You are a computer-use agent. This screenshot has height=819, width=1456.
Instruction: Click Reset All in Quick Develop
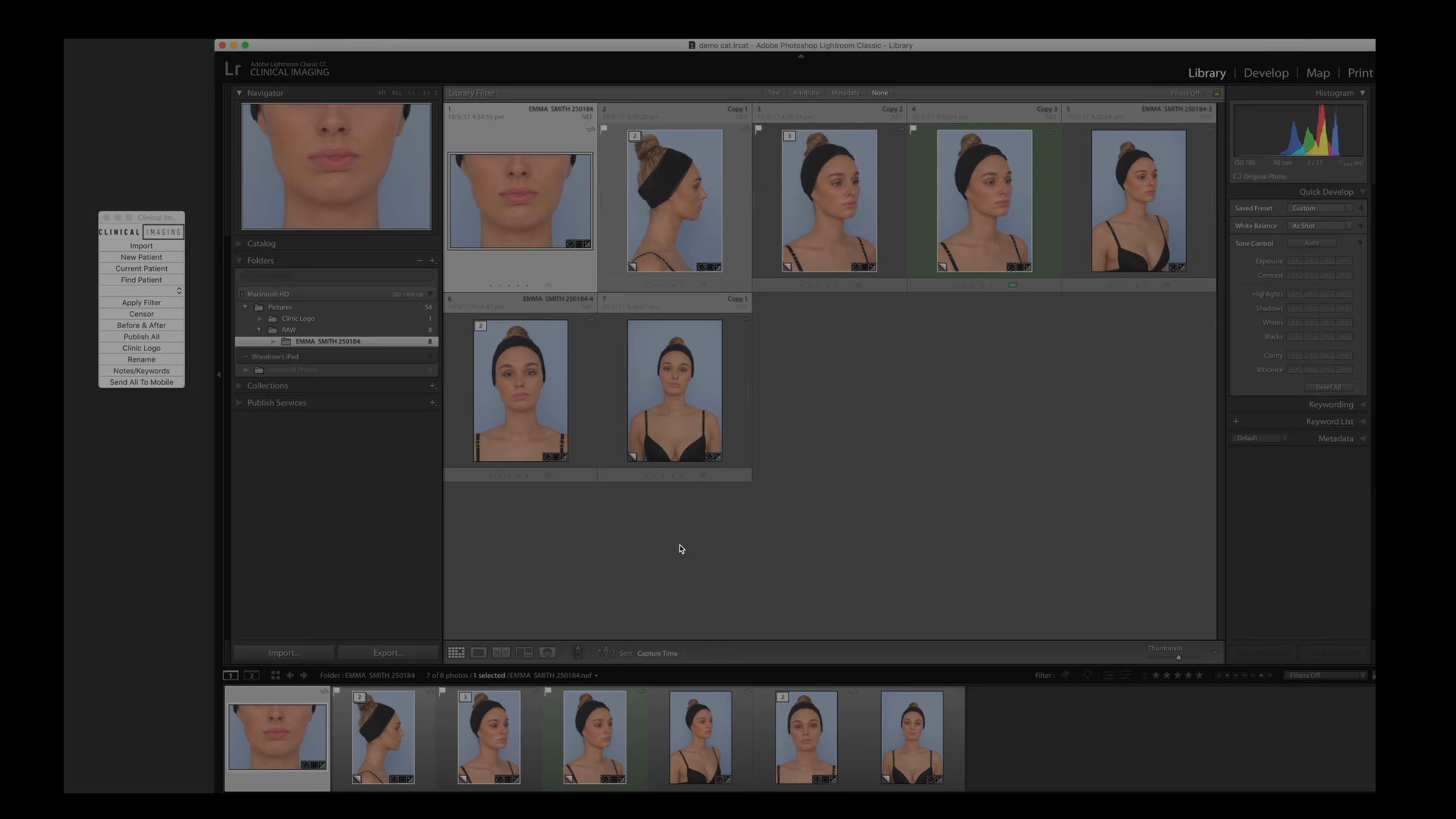[x=1329, y=387]
